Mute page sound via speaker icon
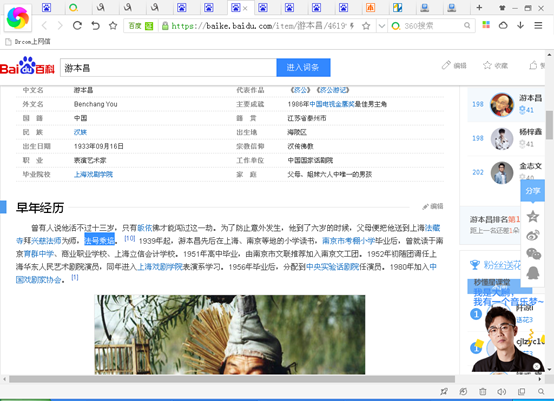 (501, 391)
